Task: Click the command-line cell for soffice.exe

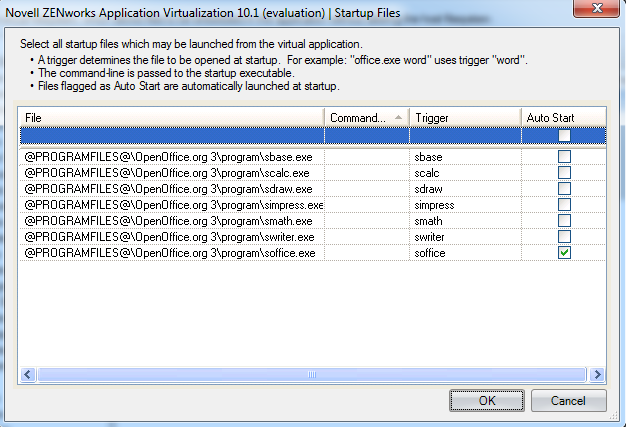Action: pos(367,253)
